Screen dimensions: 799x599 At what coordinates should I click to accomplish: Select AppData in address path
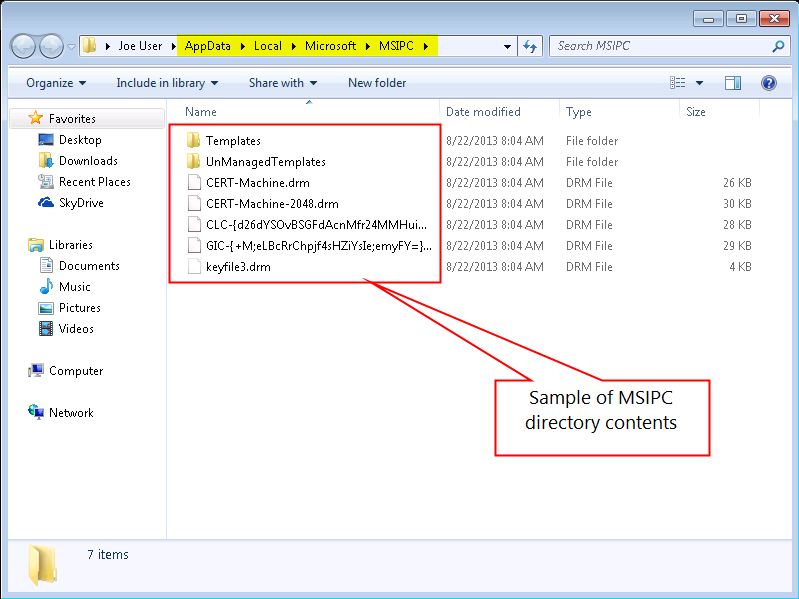click(207, 46)
